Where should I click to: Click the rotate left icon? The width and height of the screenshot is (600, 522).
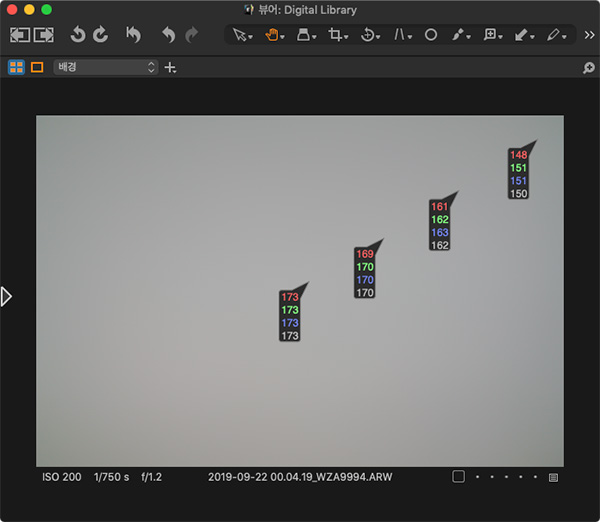pos(78,35)
